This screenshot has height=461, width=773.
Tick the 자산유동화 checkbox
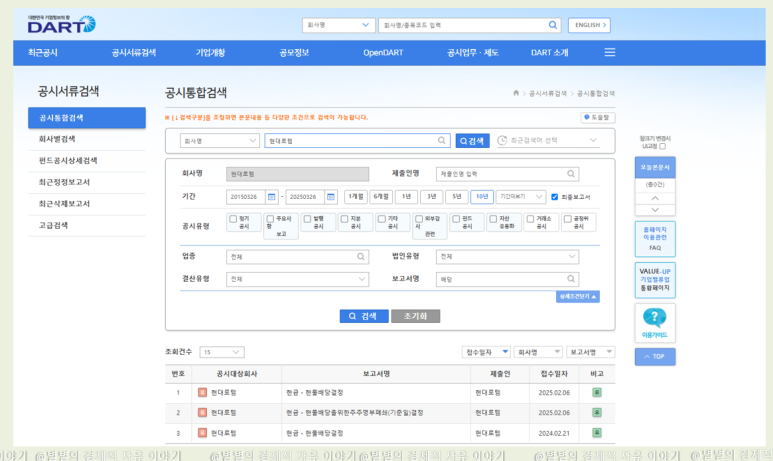click(x=493, y=219)
